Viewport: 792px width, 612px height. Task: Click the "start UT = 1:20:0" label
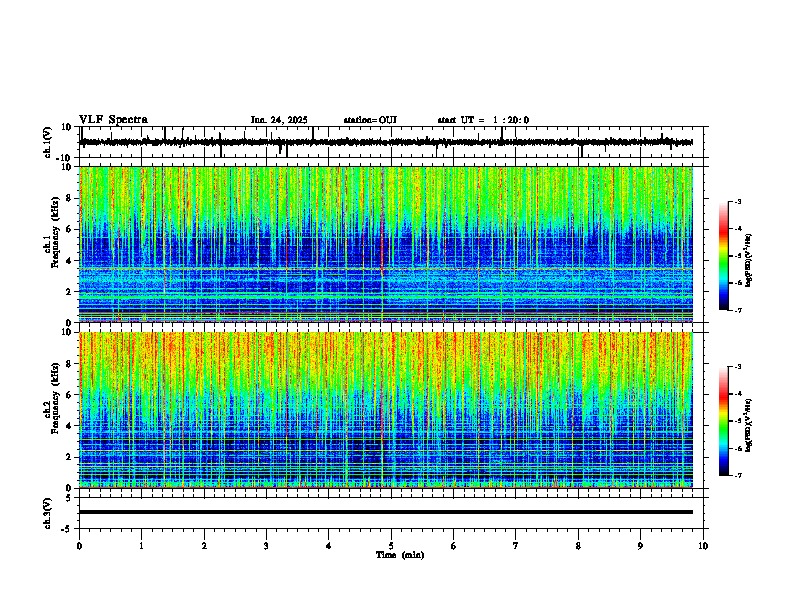[483, 120]
